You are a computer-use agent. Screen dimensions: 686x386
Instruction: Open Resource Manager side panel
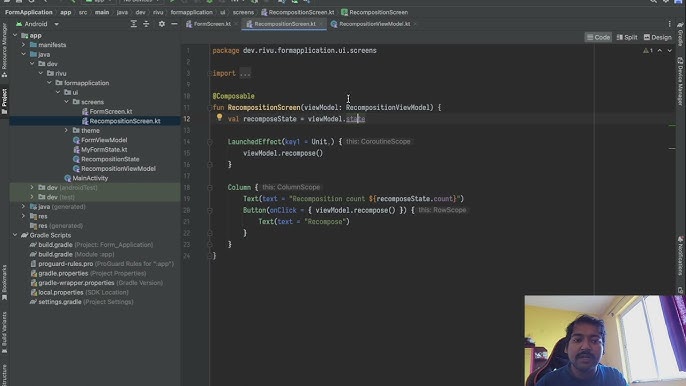4,50
